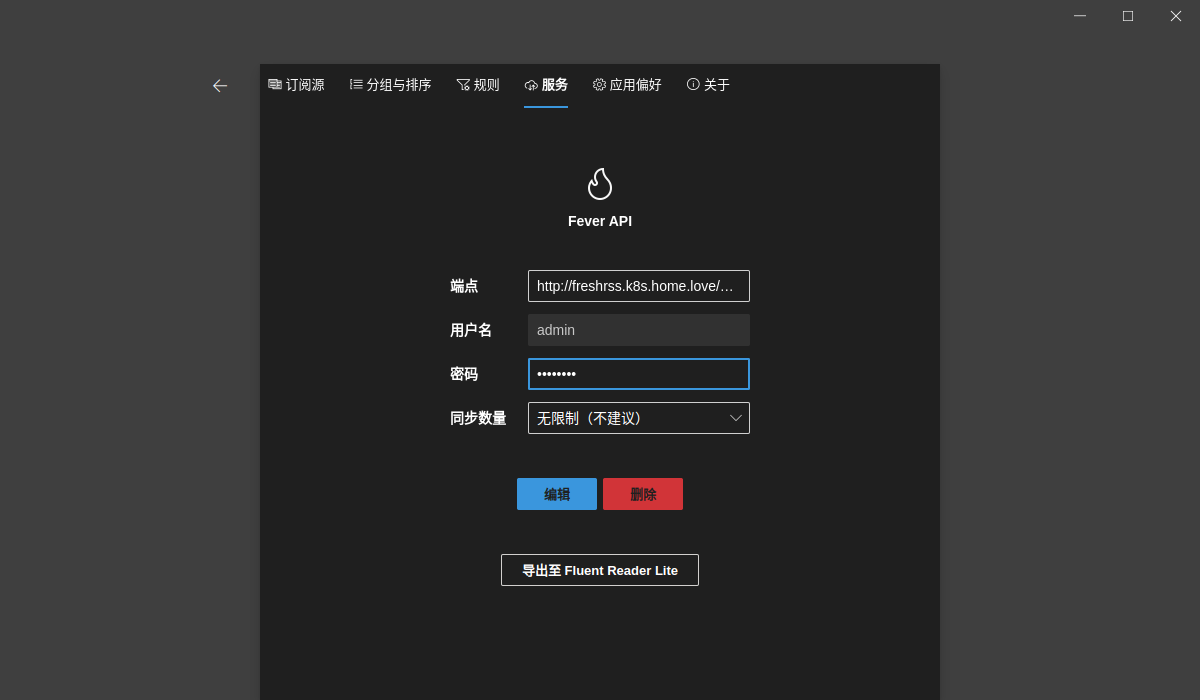Image resolution: width=1200 pixels, height=700 pixels.
Task: Expand the 同步数量 dropdown
Action: coord(639,418)
